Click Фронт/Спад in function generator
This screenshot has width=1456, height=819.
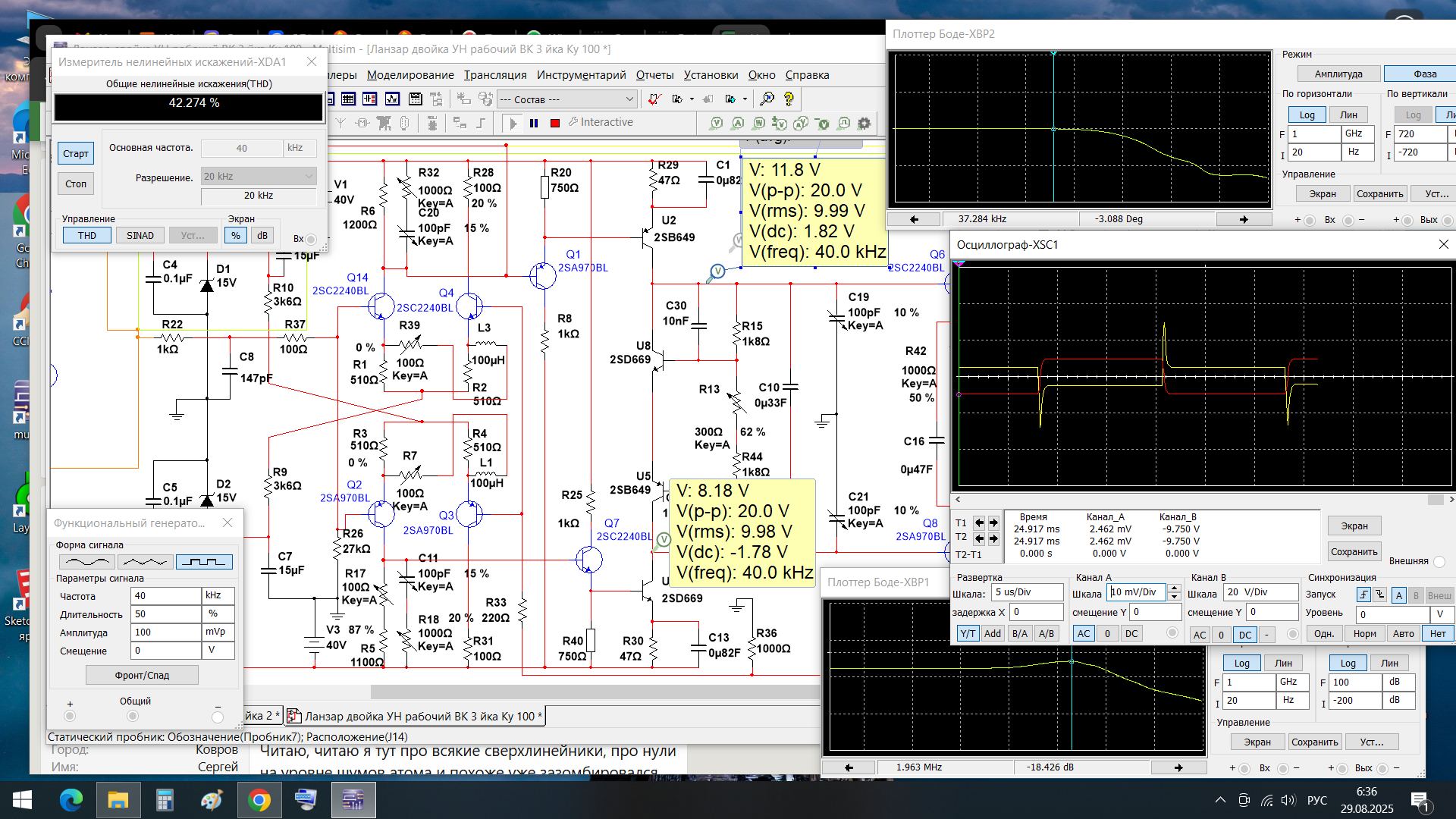[142, 676]
